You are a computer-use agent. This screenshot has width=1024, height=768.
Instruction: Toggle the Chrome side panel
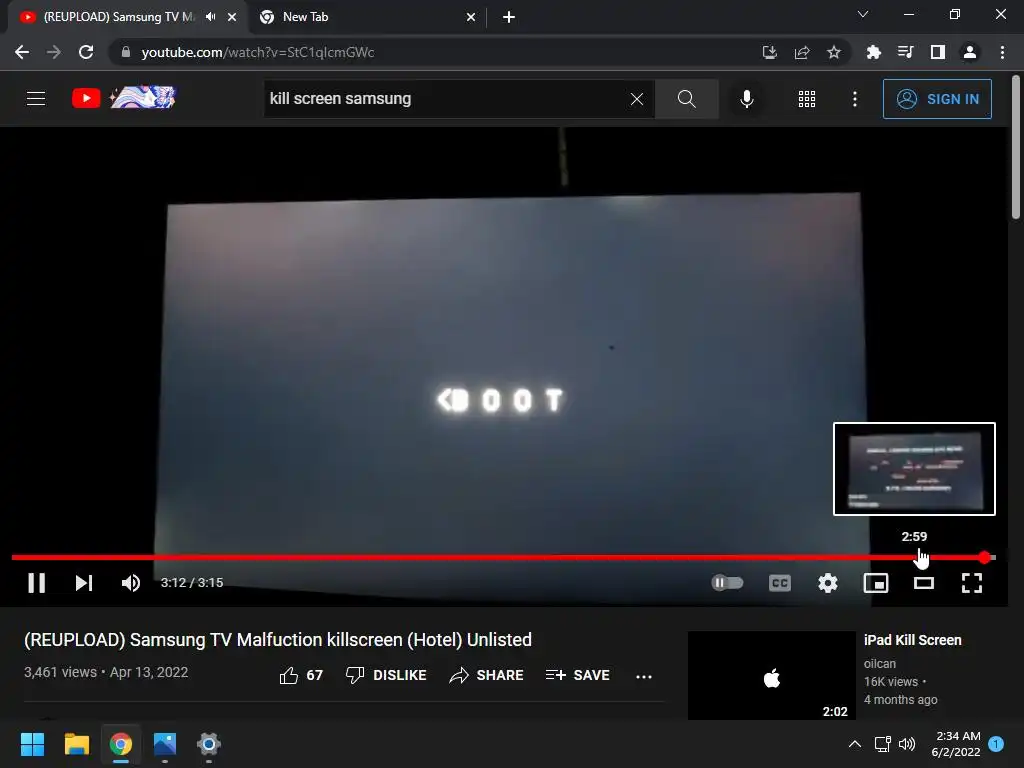click(937, 52)
